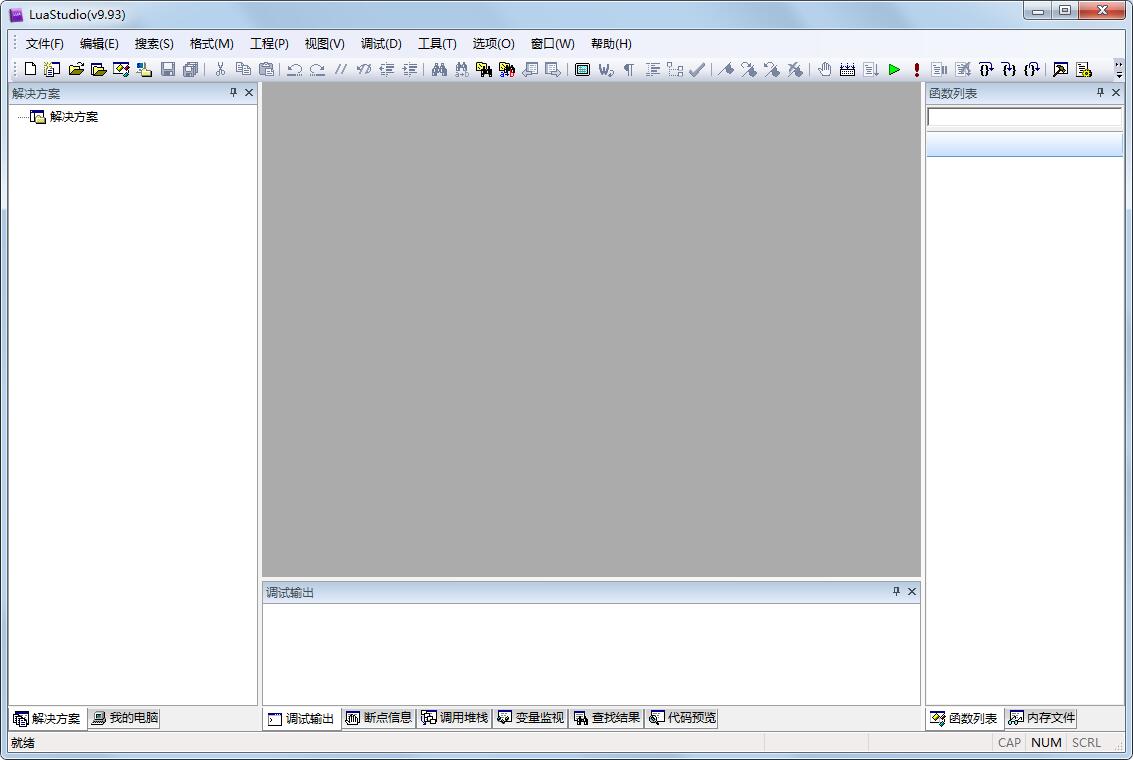
Task: Click the 函数列表 search input field
Action: click(1024, 117)
